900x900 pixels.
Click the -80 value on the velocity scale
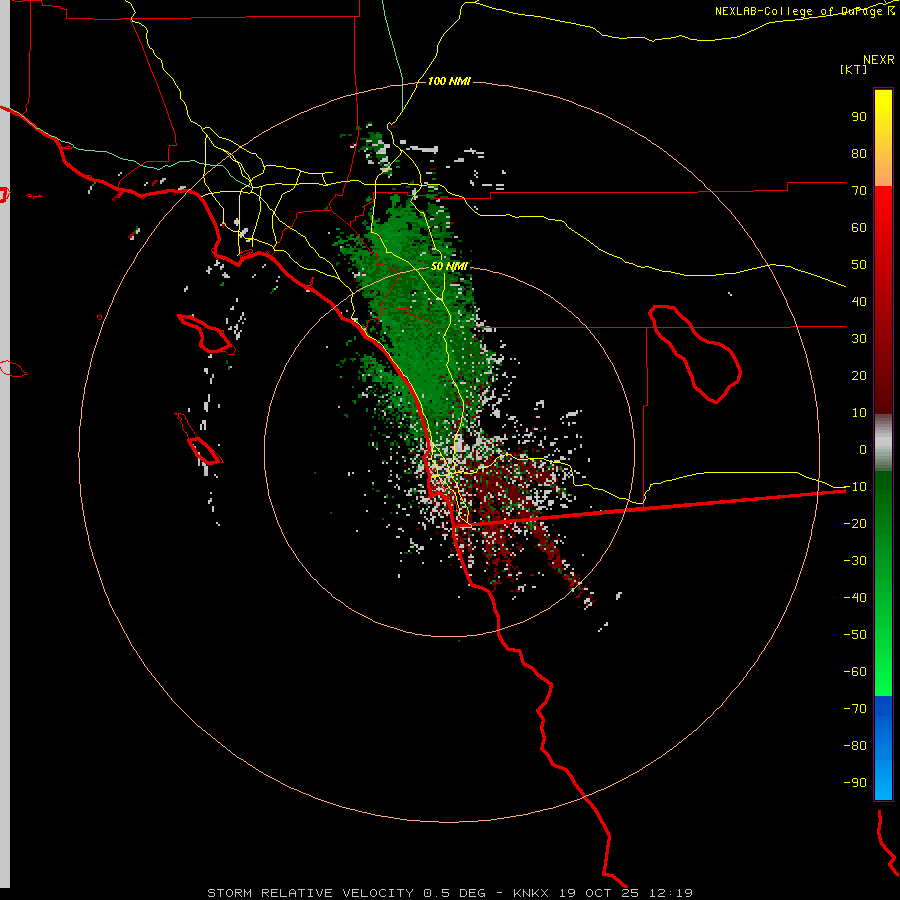pos(855,746)
